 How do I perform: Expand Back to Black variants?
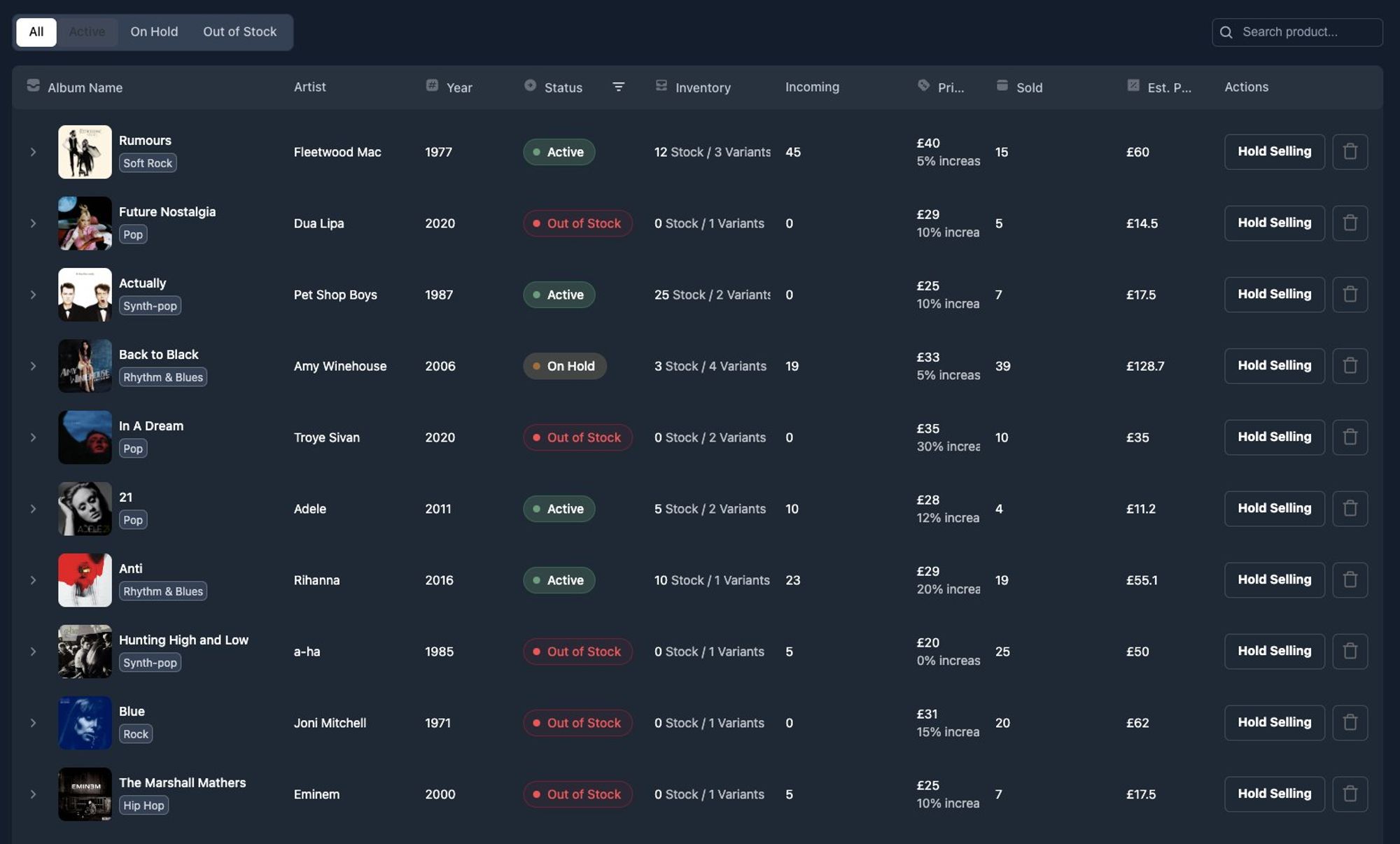coord(33,366)
